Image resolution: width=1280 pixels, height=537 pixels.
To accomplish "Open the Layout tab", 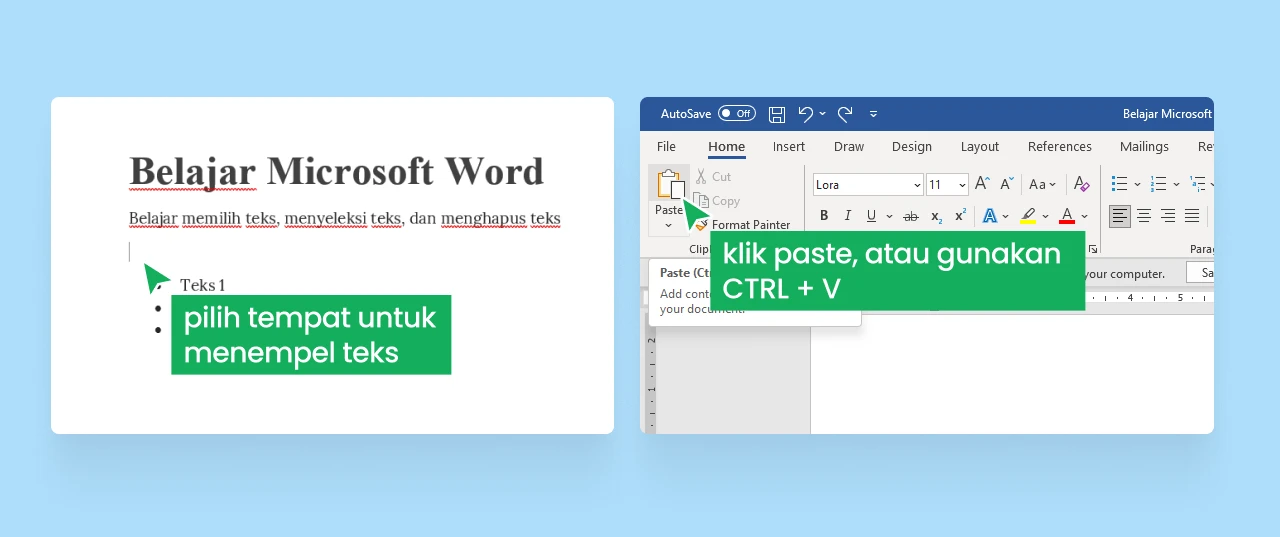I will 980,146.
